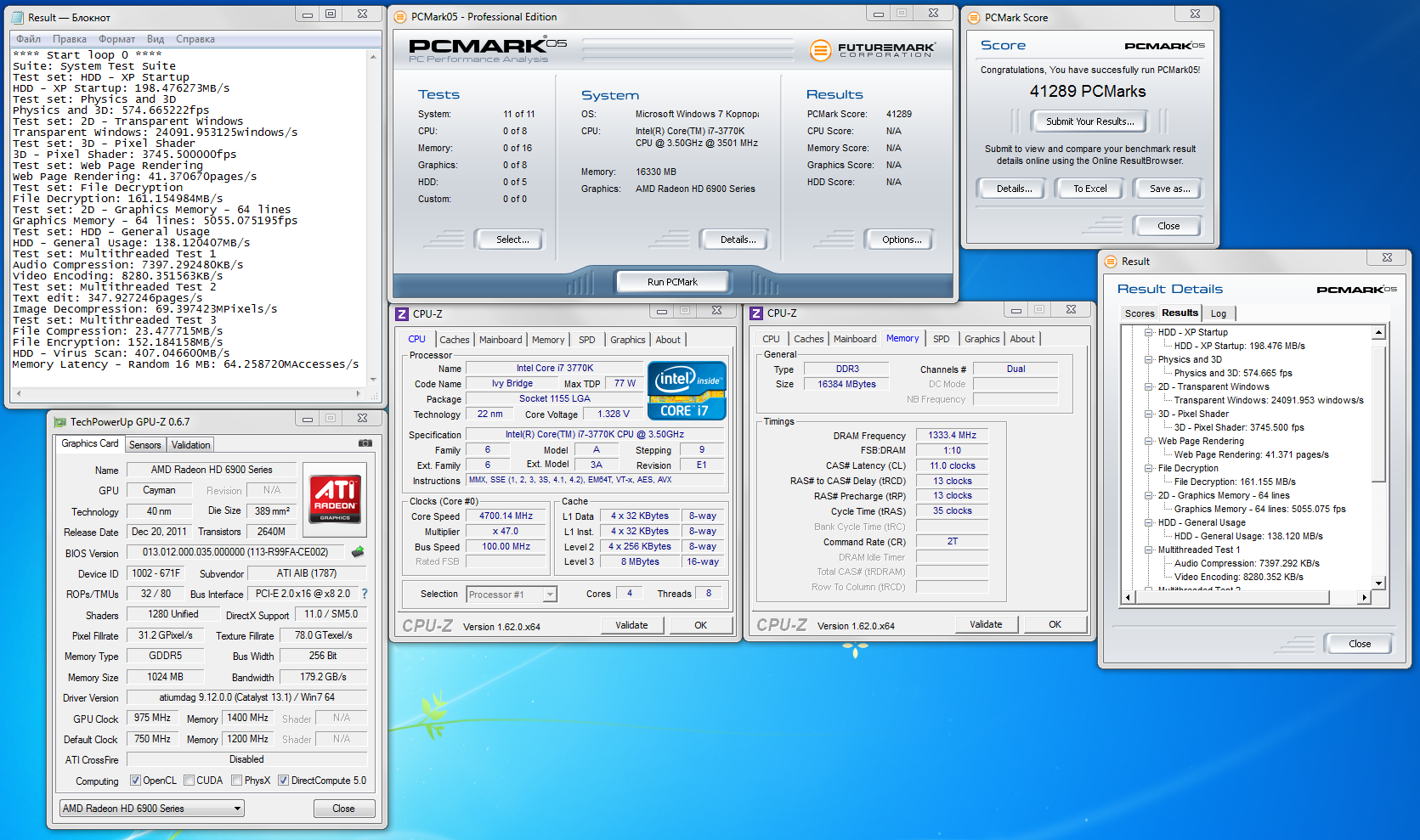Click the Save as... button
This screenshot has width=1420, height=840.
click(x=1169, y=189)
